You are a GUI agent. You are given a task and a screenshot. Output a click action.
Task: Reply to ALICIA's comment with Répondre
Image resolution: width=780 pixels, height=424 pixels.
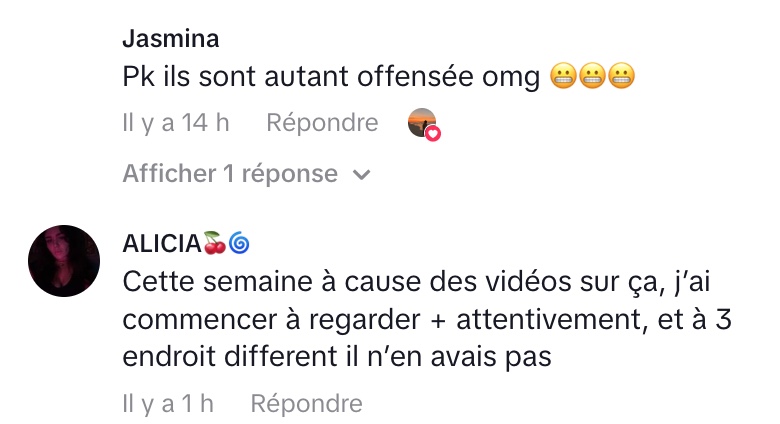[x=306, y=403]
